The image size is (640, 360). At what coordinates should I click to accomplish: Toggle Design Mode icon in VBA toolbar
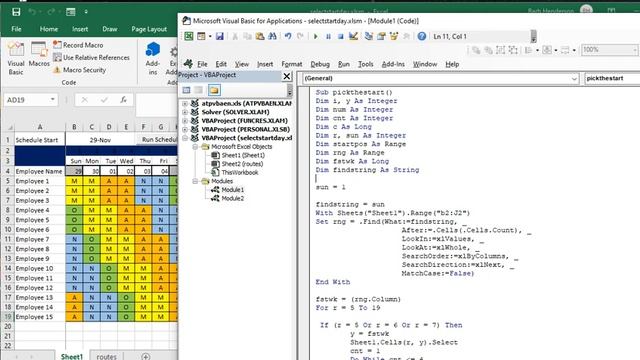coord(353,36)
